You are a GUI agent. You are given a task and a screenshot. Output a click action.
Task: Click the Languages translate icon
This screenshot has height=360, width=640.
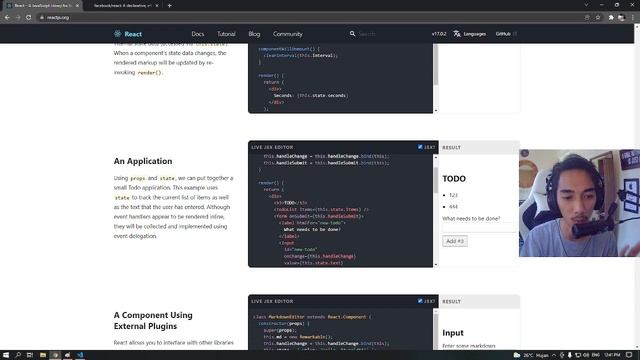pos(457,34)
